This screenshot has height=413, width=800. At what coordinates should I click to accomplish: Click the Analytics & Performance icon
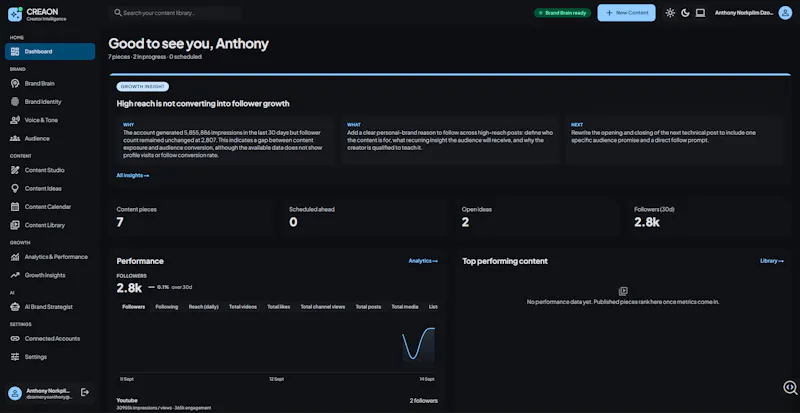(15, 257)
